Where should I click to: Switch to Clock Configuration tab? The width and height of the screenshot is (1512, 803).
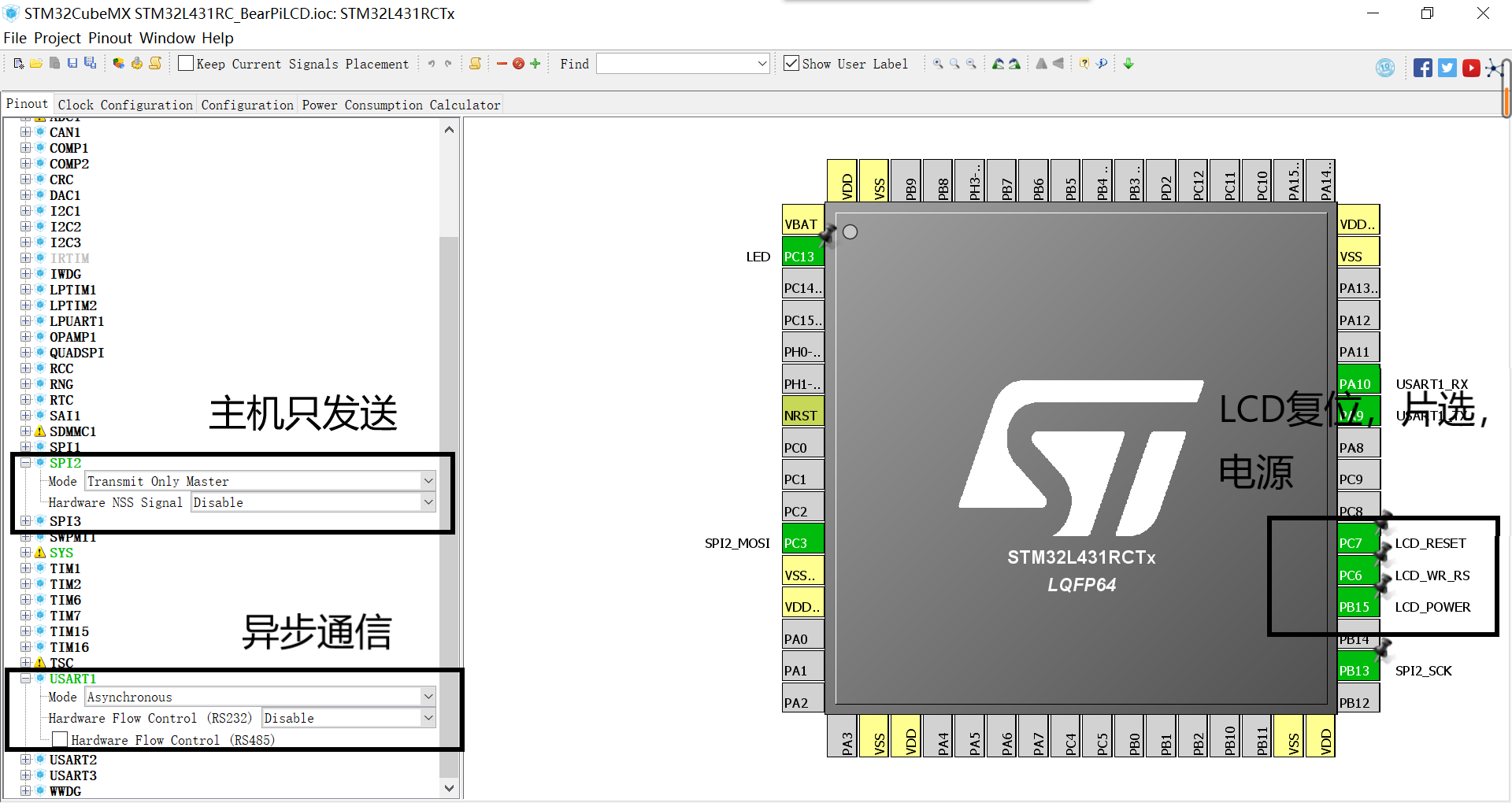pos(125,104)
